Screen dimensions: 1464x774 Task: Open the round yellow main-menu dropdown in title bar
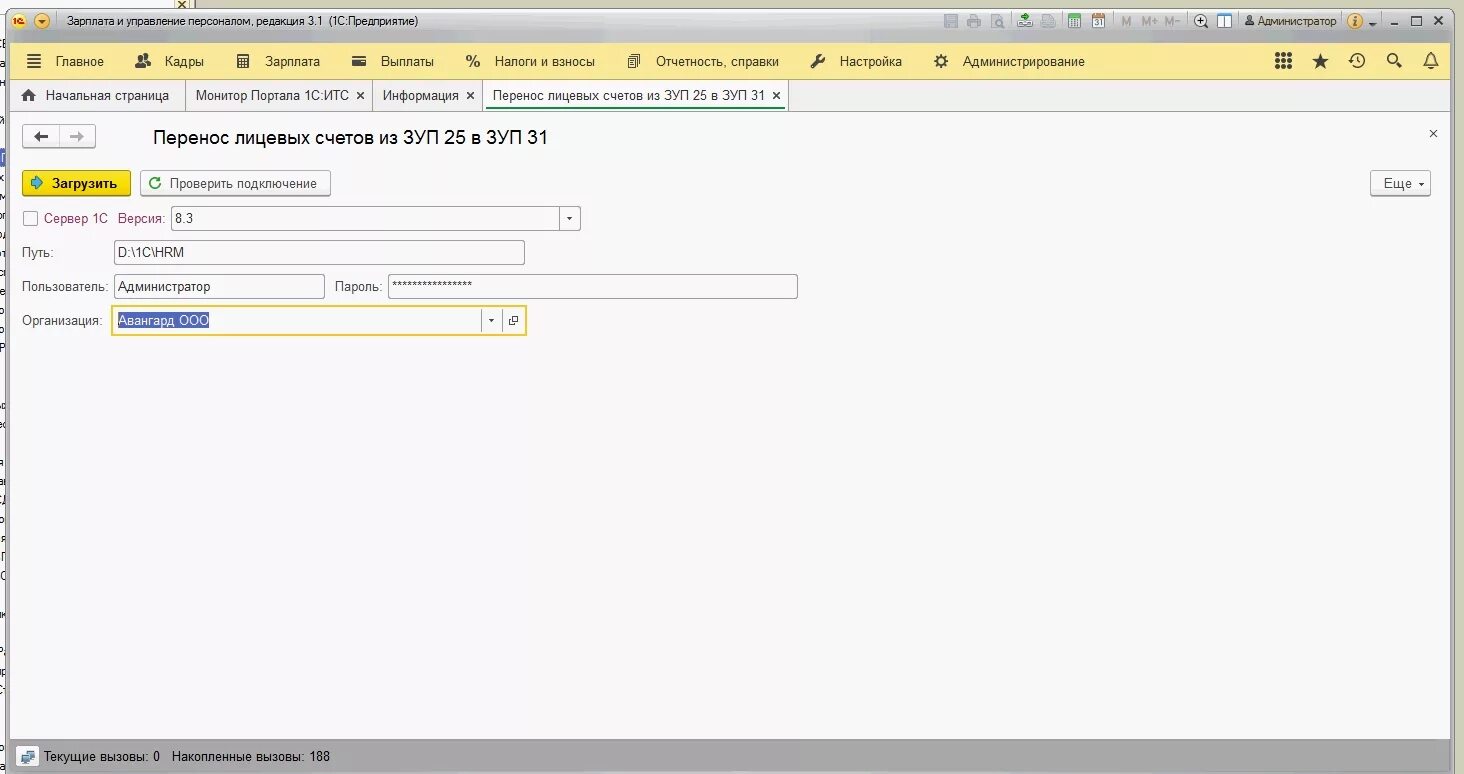point(42,21)
